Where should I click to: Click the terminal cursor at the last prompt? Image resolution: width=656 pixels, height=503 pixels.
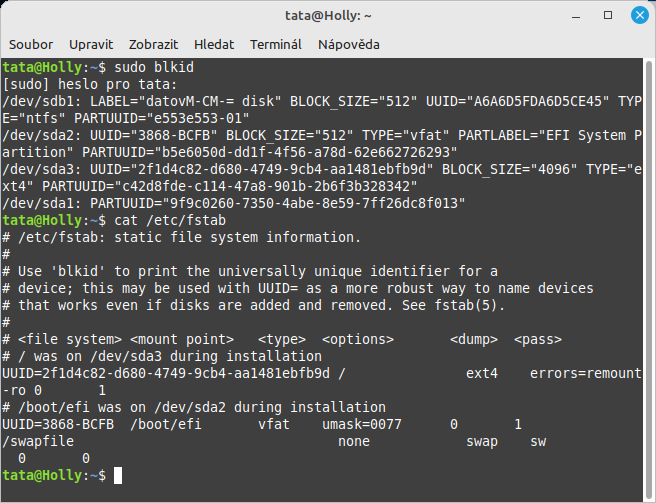(x=118, y=475)
